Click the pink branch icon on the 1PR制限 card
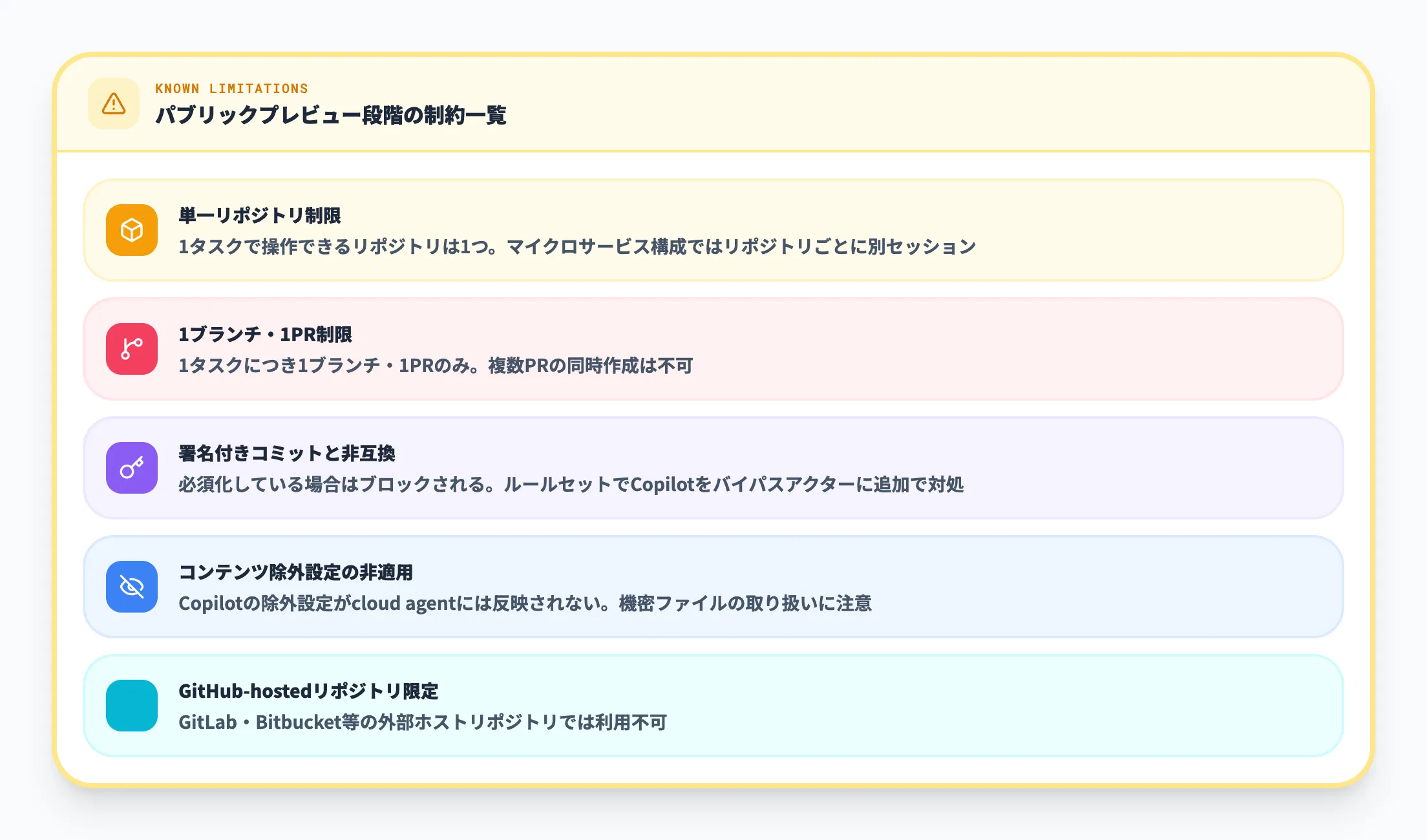 [131, 350]
